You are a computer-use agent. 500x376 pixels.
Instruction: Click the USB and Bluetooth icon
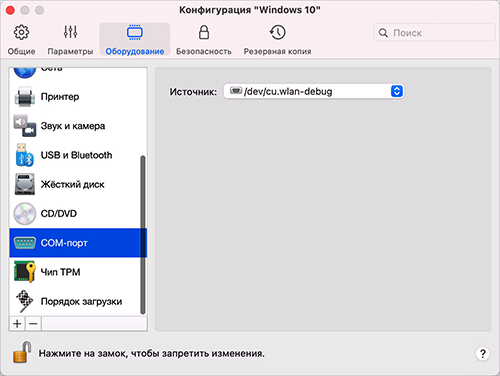pyautogui.click(x=25, y=155)
